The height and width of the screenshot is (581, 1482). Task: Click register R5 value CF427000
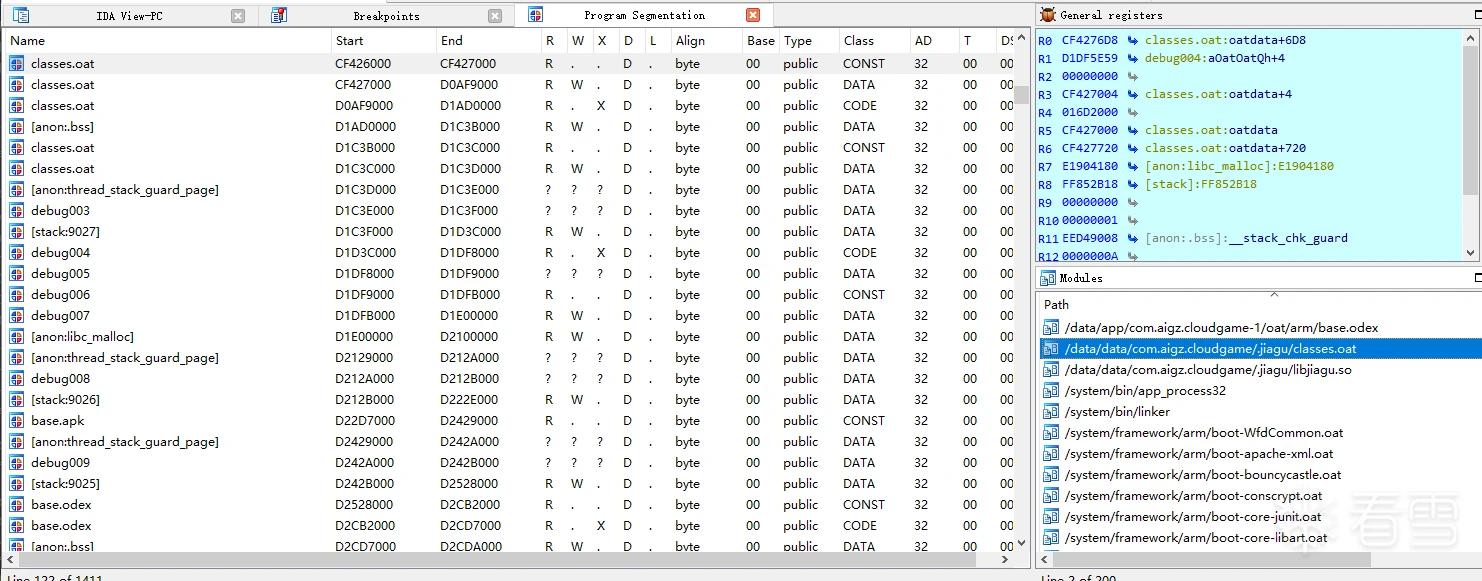pos(1090,130)
